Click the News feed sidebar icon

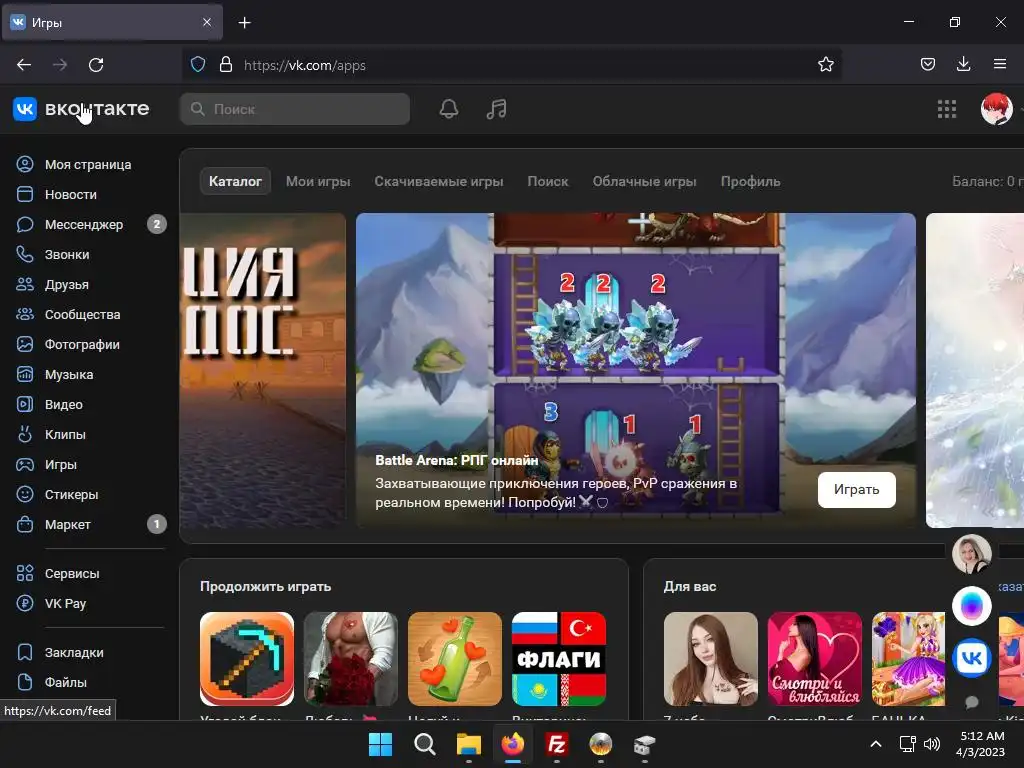tap(25, 194)
